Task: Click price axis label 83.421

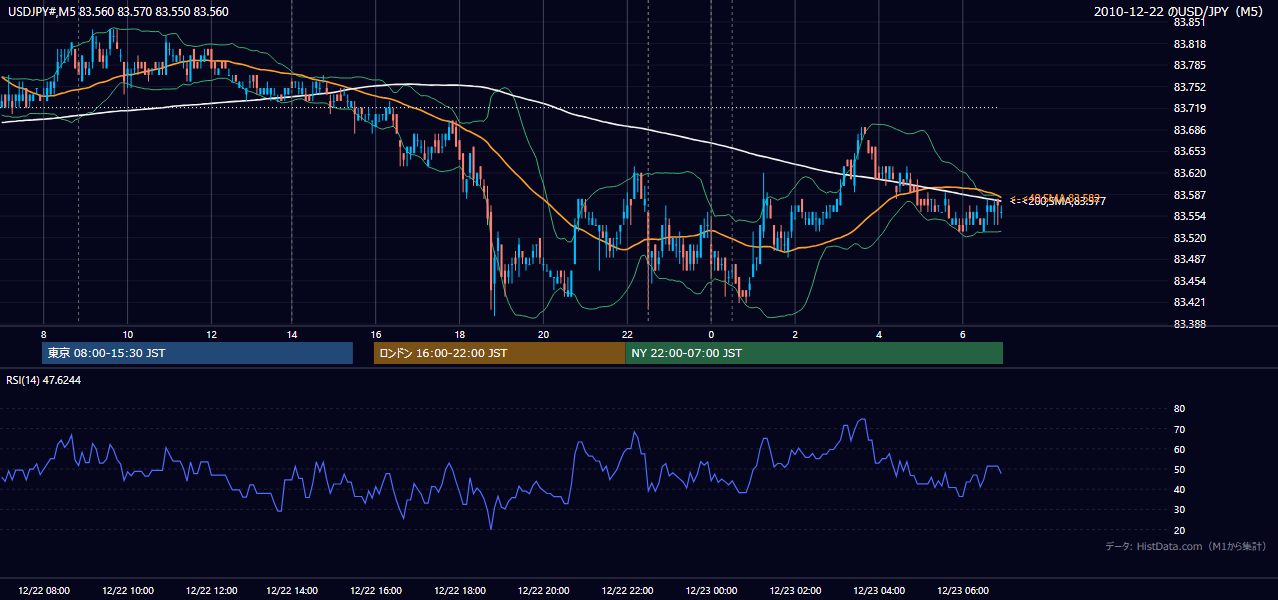Action: coord(1189,302)
